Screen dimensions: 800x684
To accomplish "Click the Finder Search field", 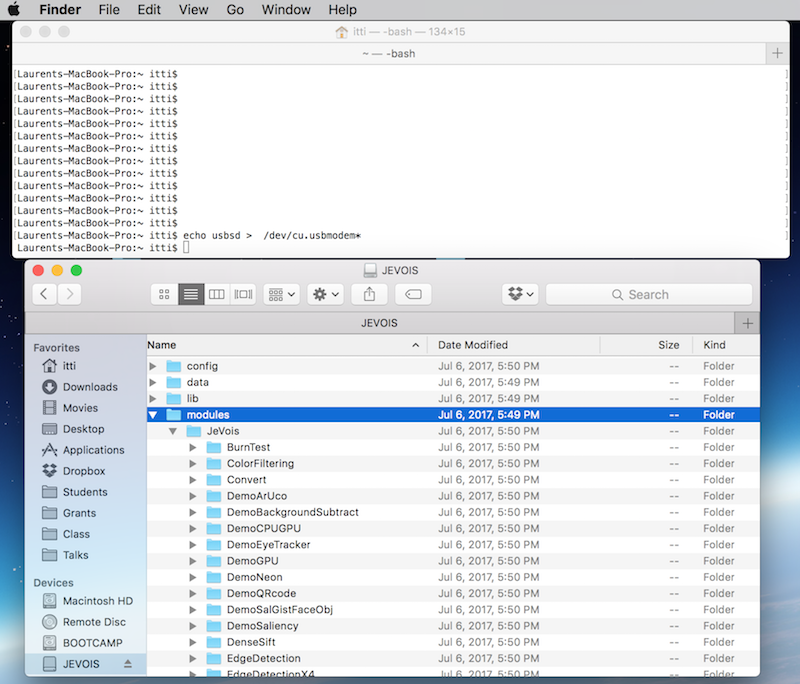I will pos(649,294).
